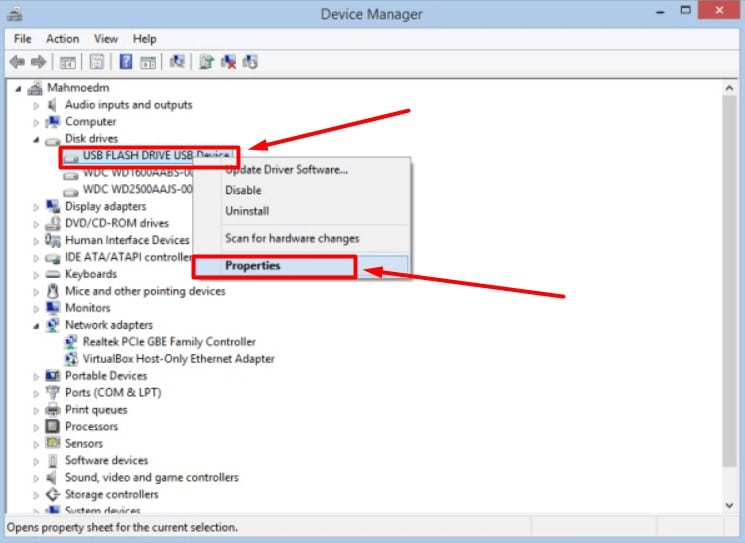Image resolution: width=745 pixels, height=543 pixels.
Task: Click the Print queues printer icon
Action: tap(53, 410)
